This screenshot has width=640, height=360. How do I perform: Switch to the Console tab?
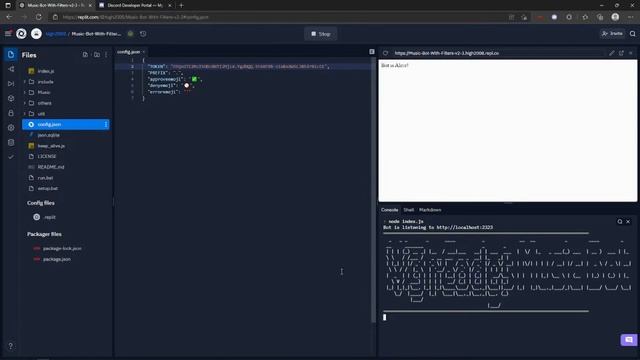(389, 210)
